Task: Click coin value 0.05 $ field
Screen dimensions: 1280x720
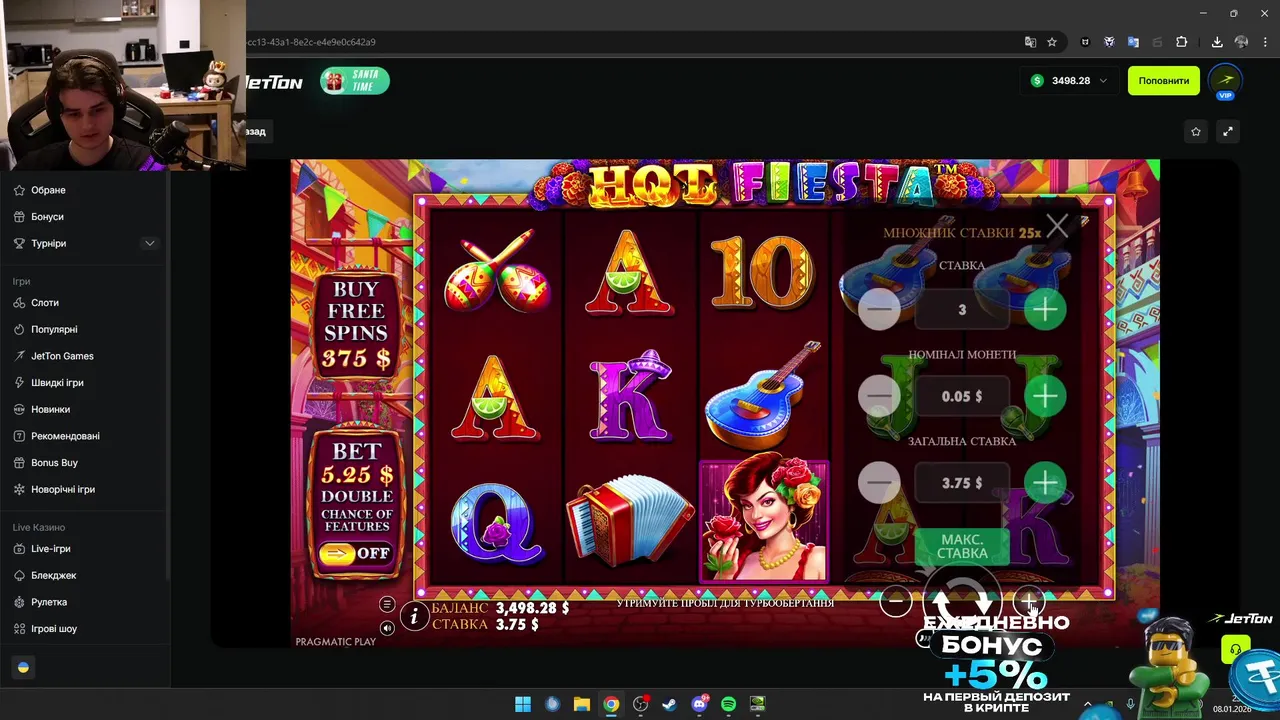Action: coord(962,397)
